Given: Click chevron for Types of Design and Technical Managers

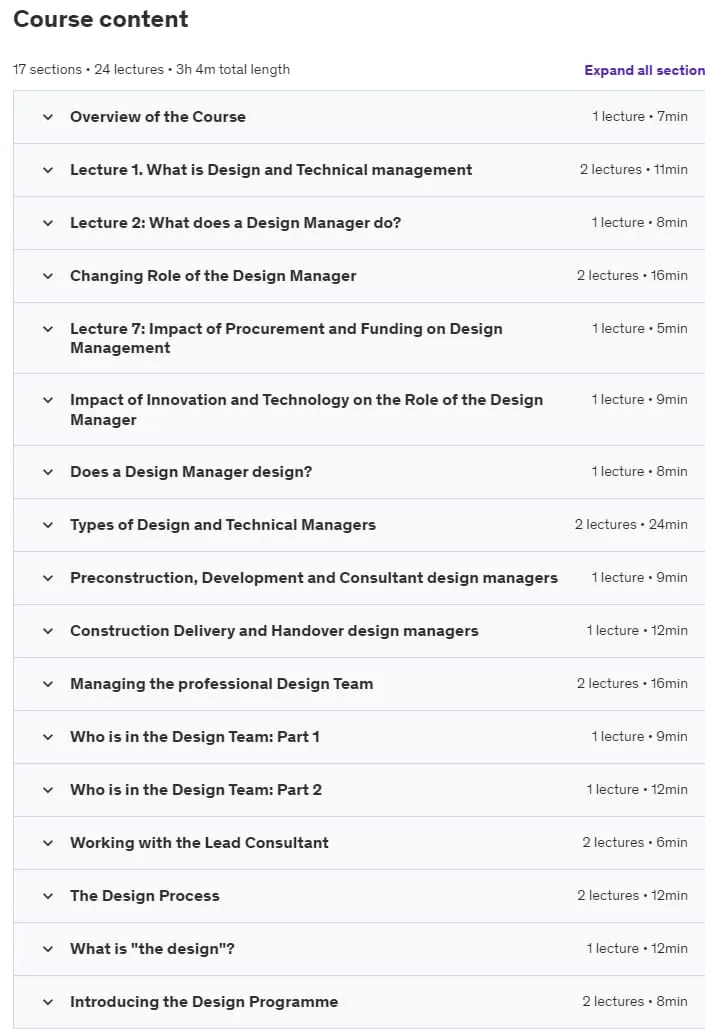Looking at the screenshot, I should (x=48, y=525).
